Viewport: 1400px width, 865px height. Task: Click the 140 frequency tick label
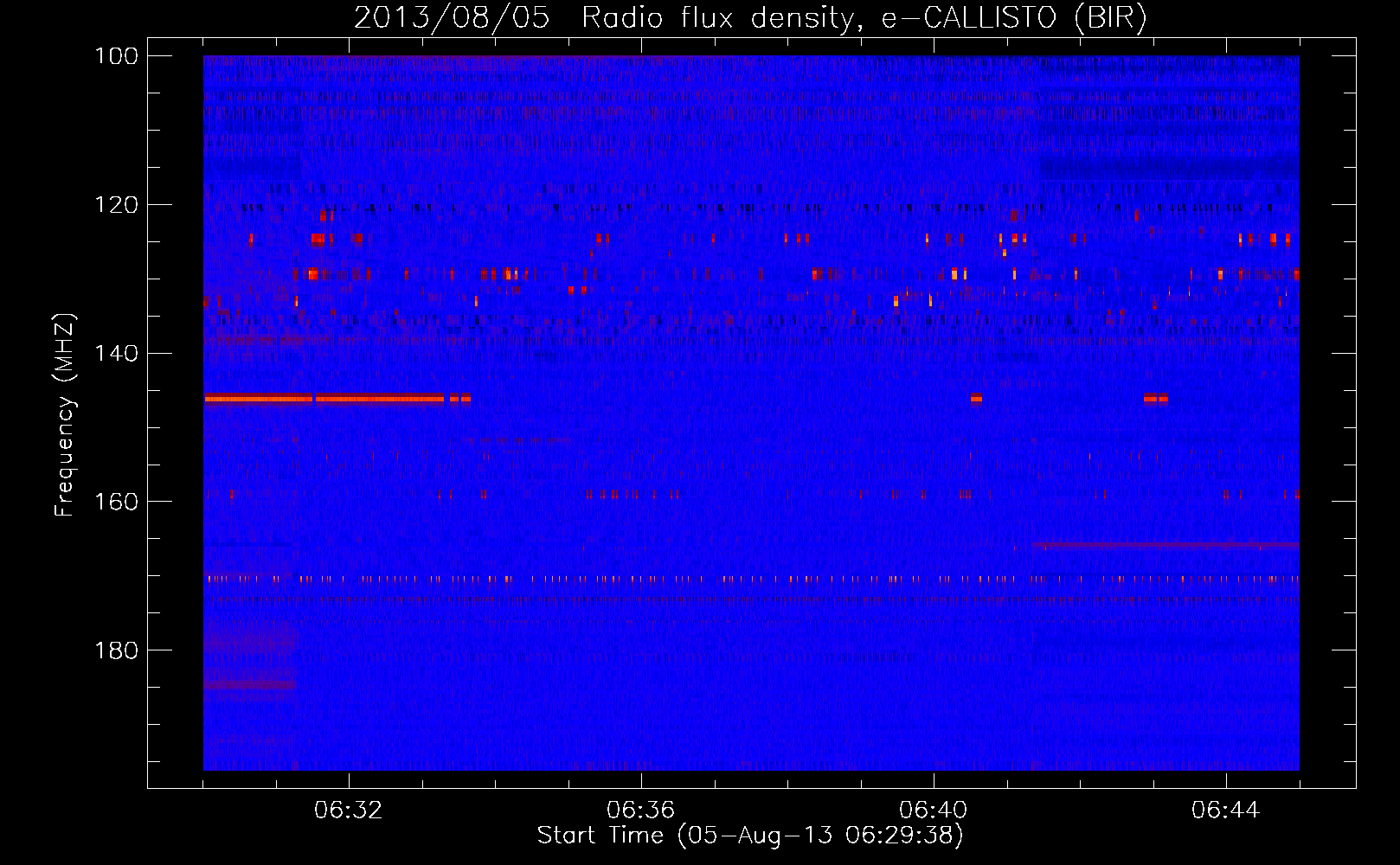point(115,353)
